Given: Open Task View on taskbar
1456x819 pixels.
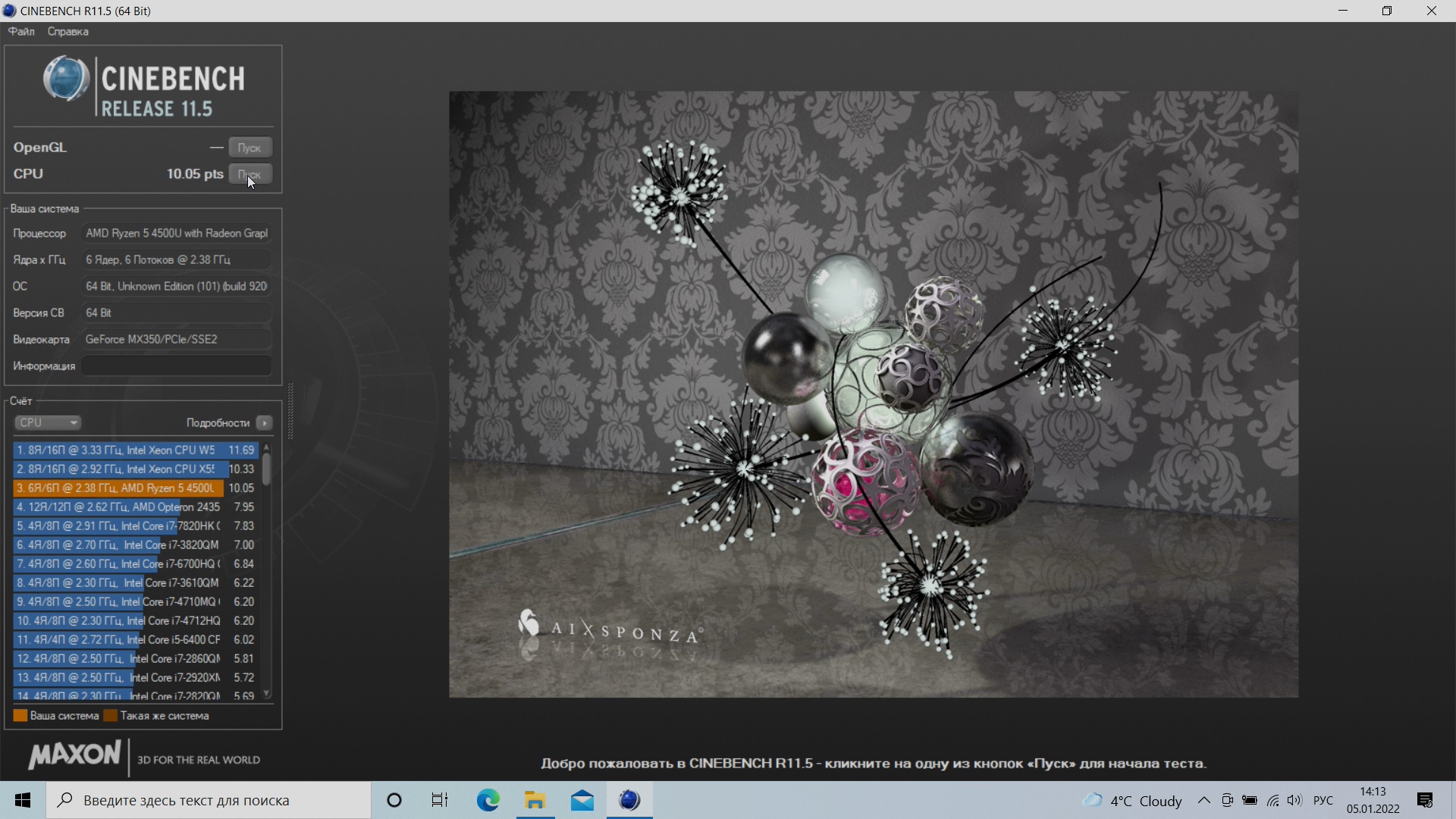Looking at the screenshot, I should click(x=440, y=800).
